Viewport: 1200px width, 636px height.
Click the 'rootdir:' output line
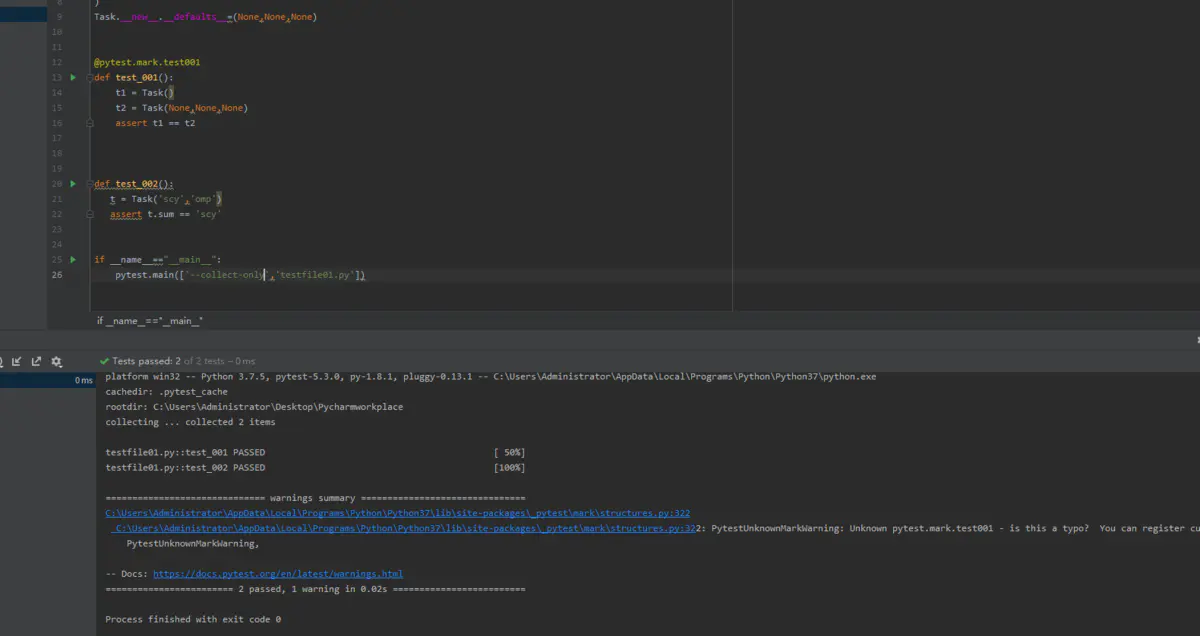tap(254, 407)
